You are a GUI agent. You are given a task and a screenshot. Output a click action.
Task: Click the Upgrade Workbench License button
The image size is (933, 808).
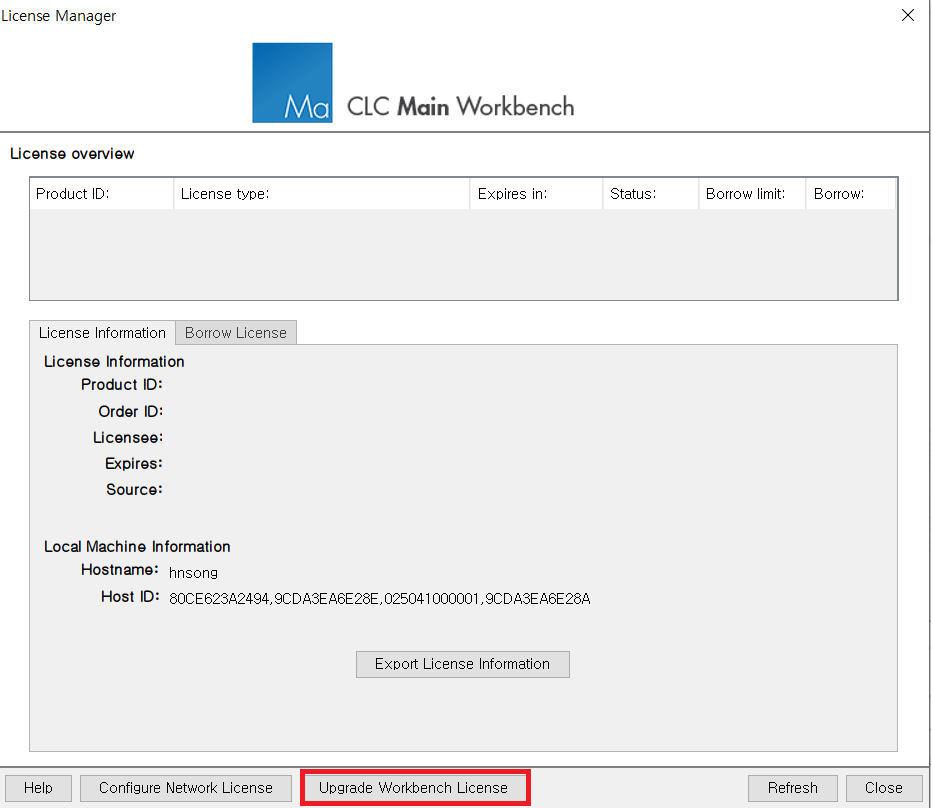tap(415, 788)
